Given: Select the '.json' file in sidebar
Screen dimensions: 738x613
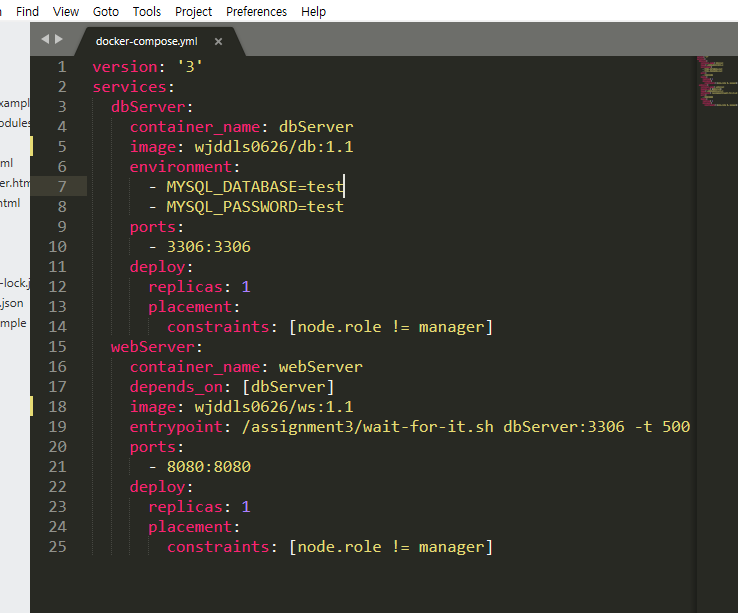Looking at the screenshot, I should point(12,303).
